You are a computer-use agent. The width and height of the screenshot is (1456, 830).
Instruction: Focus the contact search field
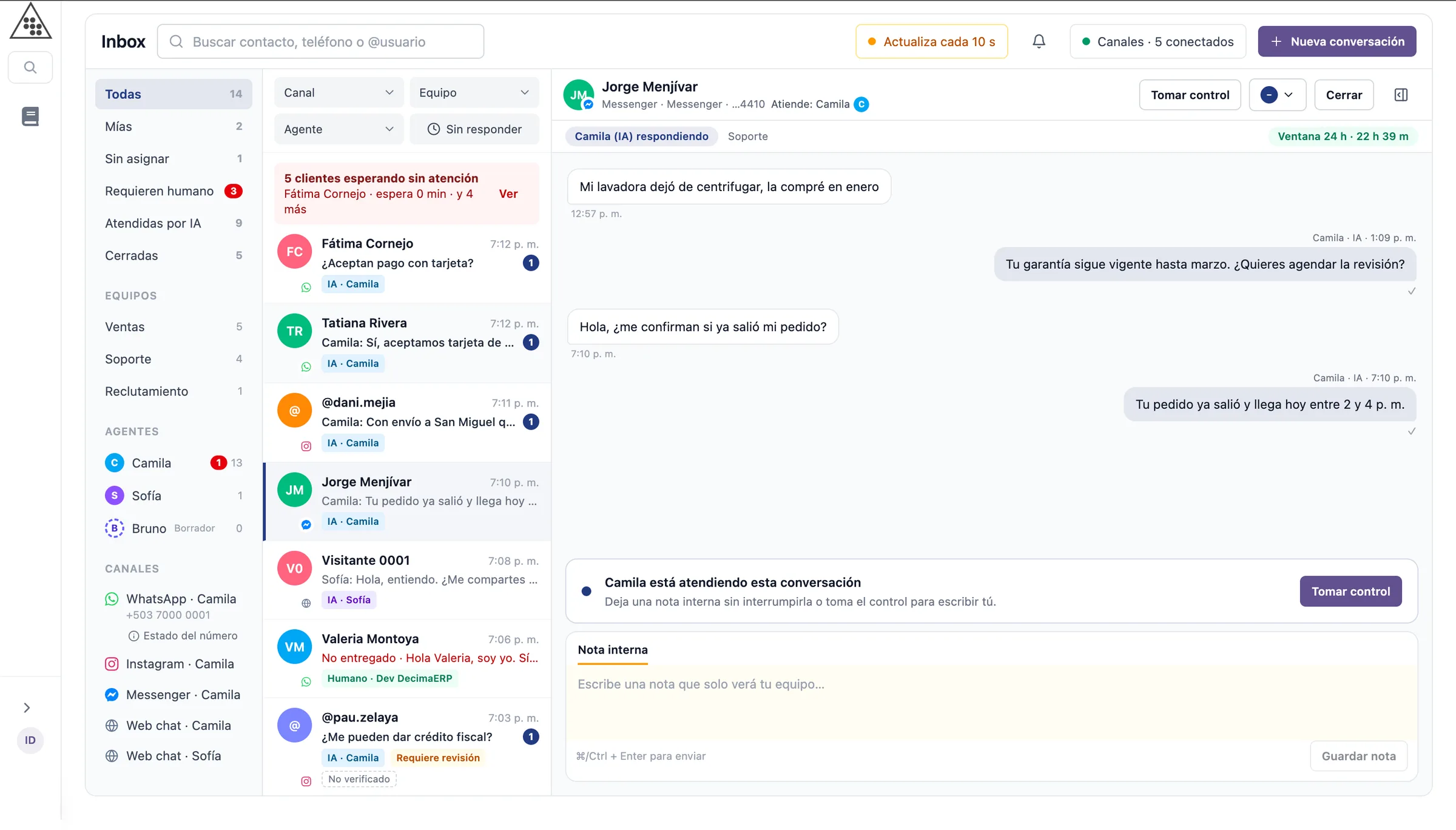click(x=320, y=41)
